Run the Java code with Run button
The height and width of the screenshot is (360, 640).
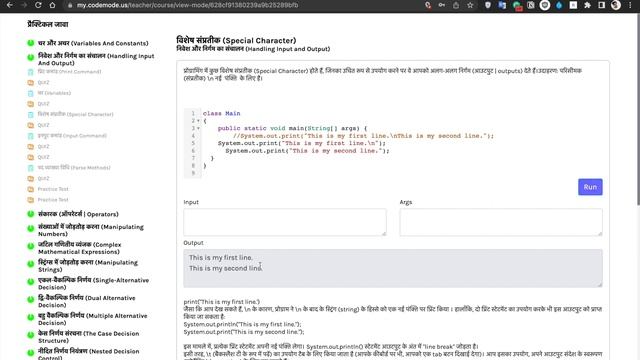590,187
